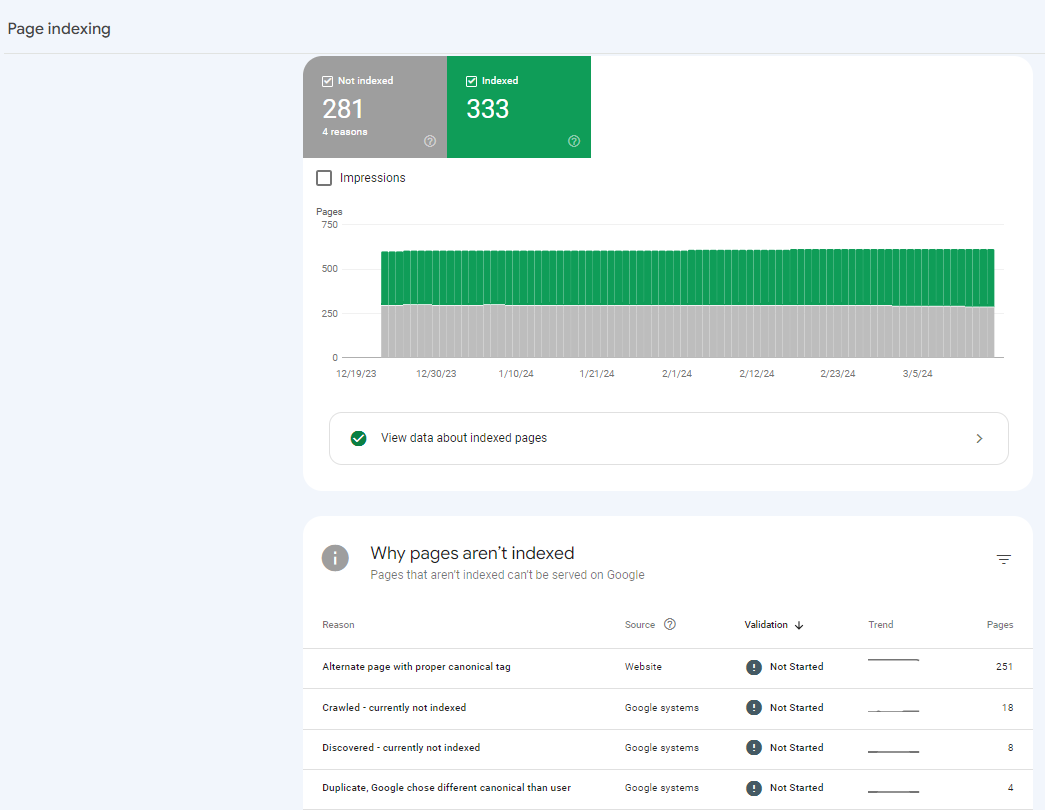
Task: Open the table filter icon
Action: pos(1004,560)
